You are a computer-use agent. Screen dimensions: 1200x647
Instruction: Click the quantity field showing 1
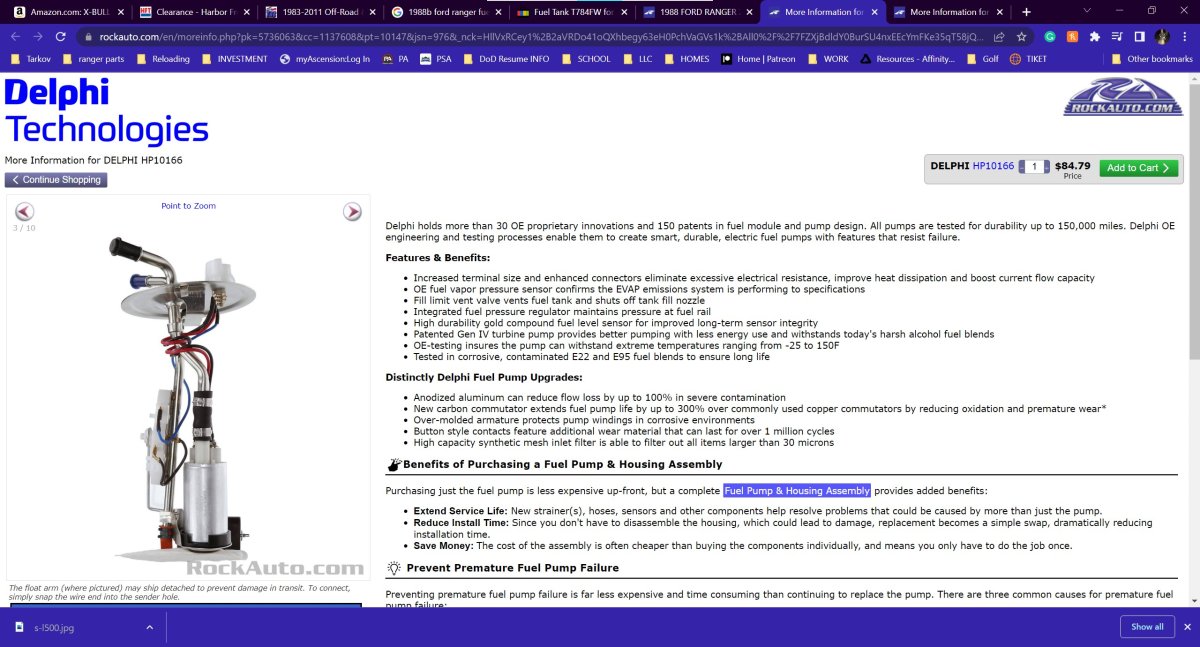tap(1033, 167)
